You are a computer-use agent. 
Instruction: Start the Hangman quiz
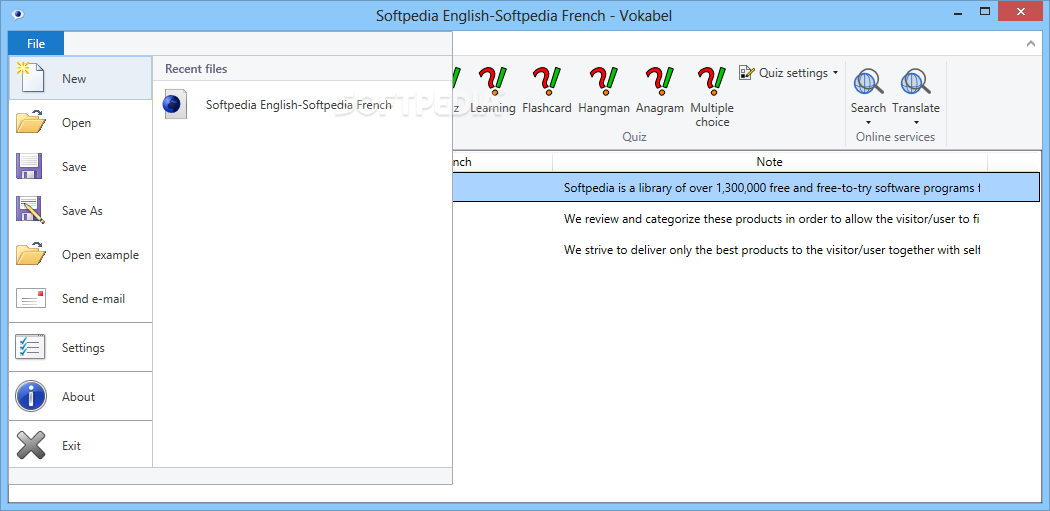[604, 92]
